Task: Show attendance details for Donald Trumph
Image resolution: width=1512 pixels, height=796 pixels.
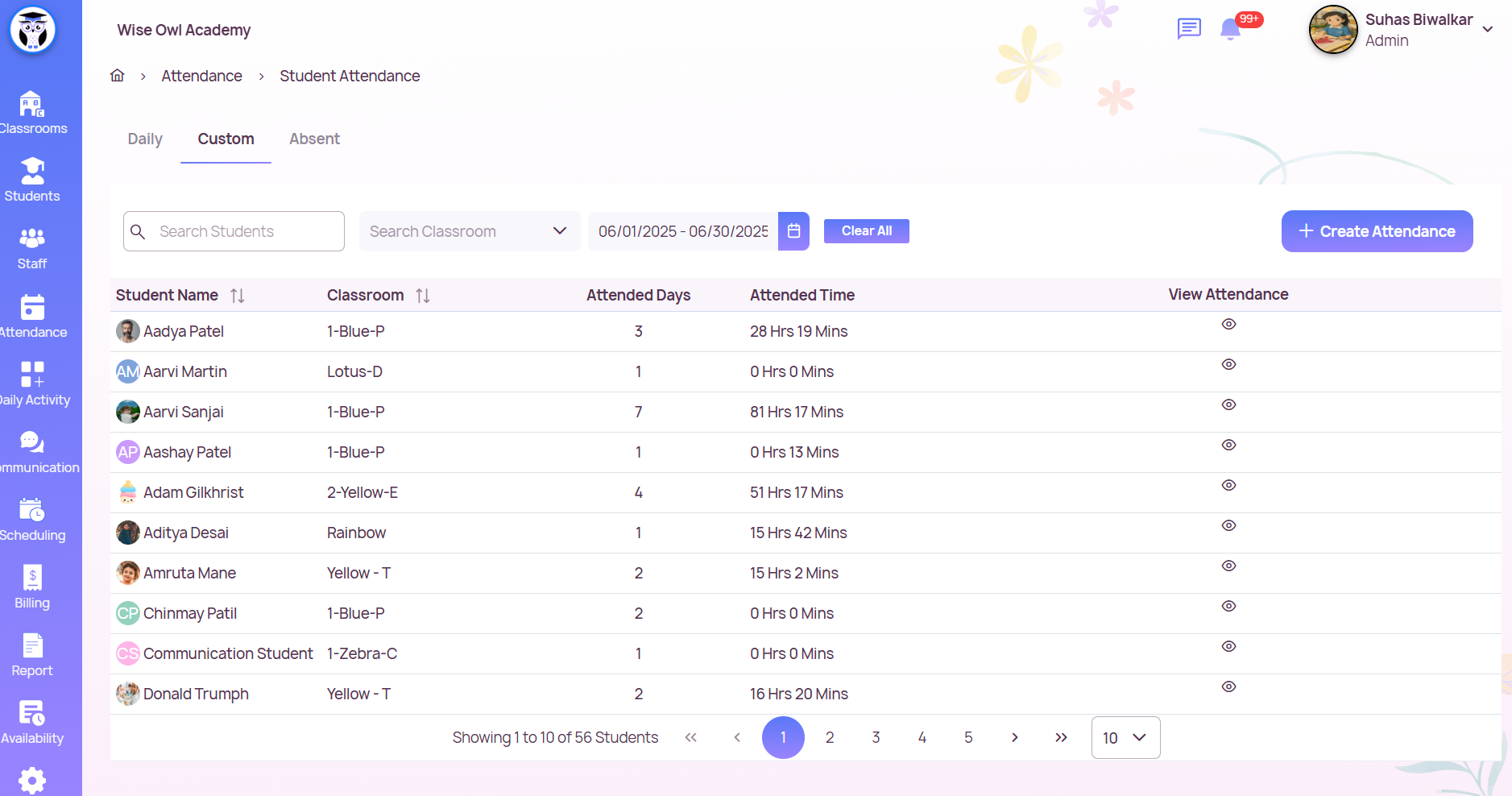Action: coord(1228,686)
